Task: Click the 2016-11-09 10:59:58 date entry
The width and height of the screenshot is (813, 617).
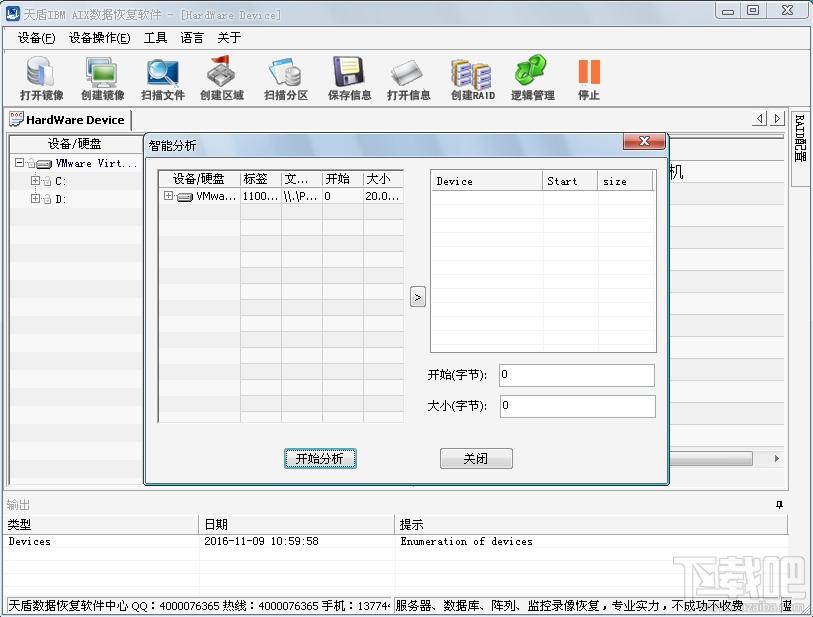Action: click(x=261, y=541)
